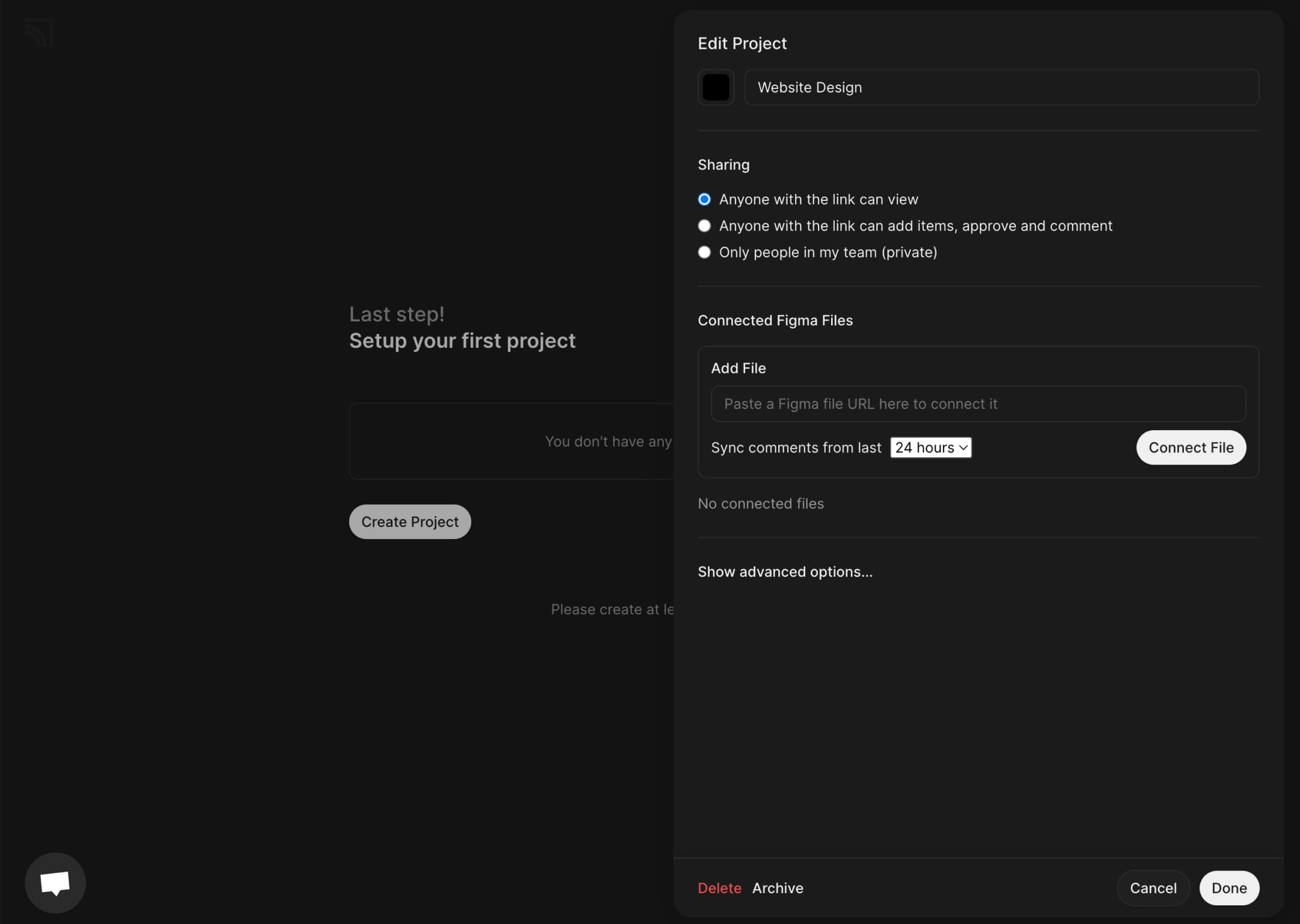This screenshot has width=1300, height=924.
Task: Click the Connect File button
Action: click(x=1190, y=448)
